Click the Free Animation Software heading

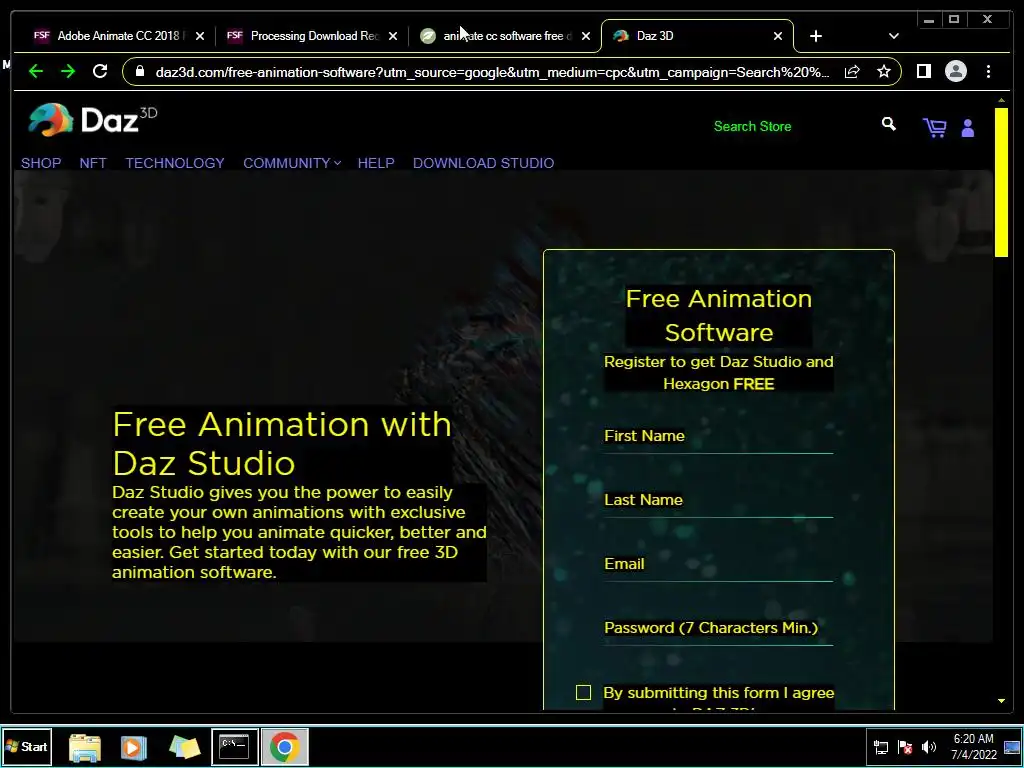point(718,315)
